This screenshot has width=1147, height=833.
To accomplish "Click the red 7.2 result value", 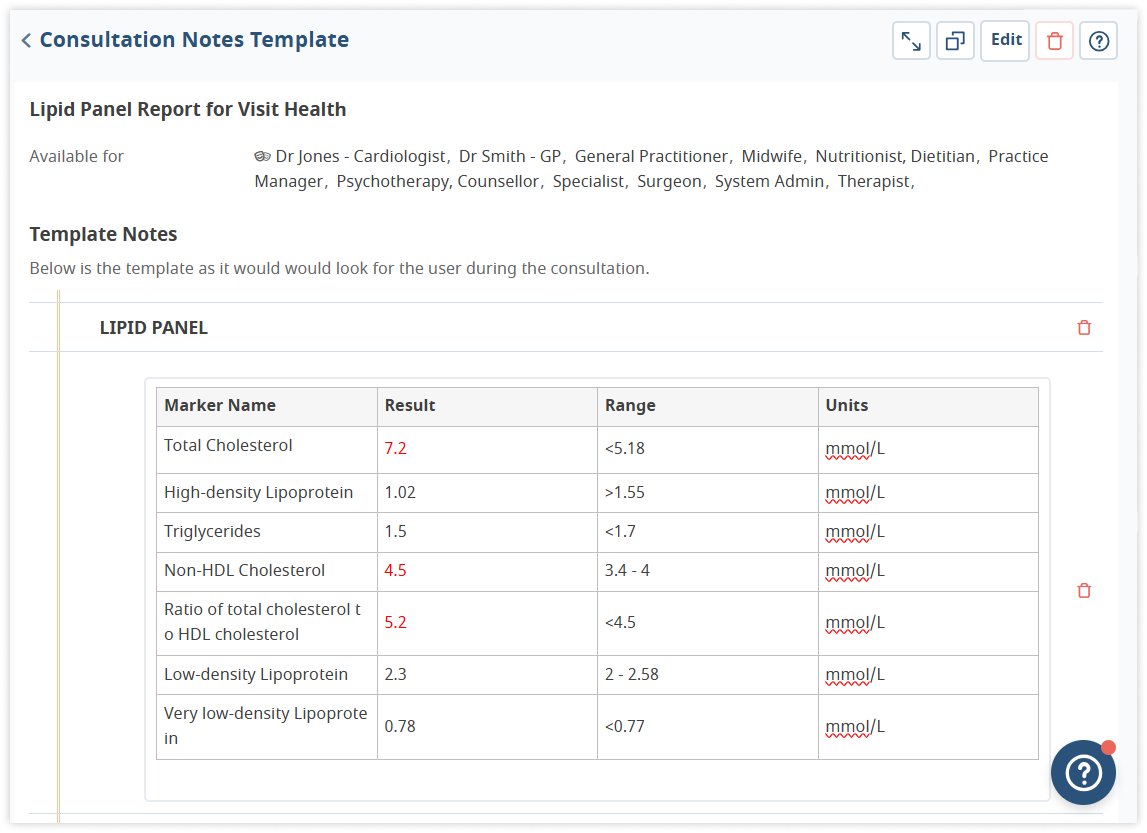I will coord(395,448).
